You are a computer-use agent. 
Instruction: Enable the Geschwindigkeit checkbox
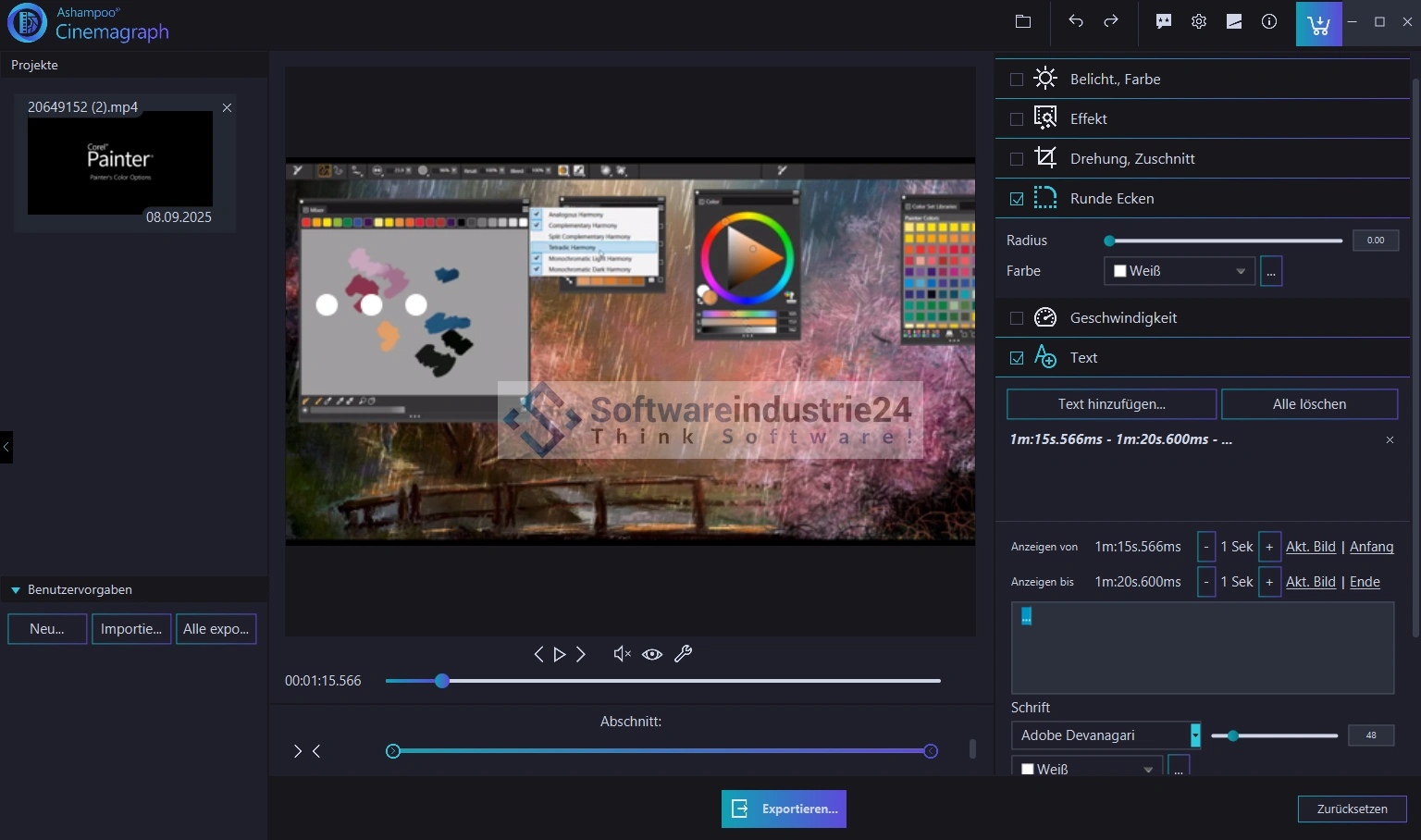(1017, 318)
